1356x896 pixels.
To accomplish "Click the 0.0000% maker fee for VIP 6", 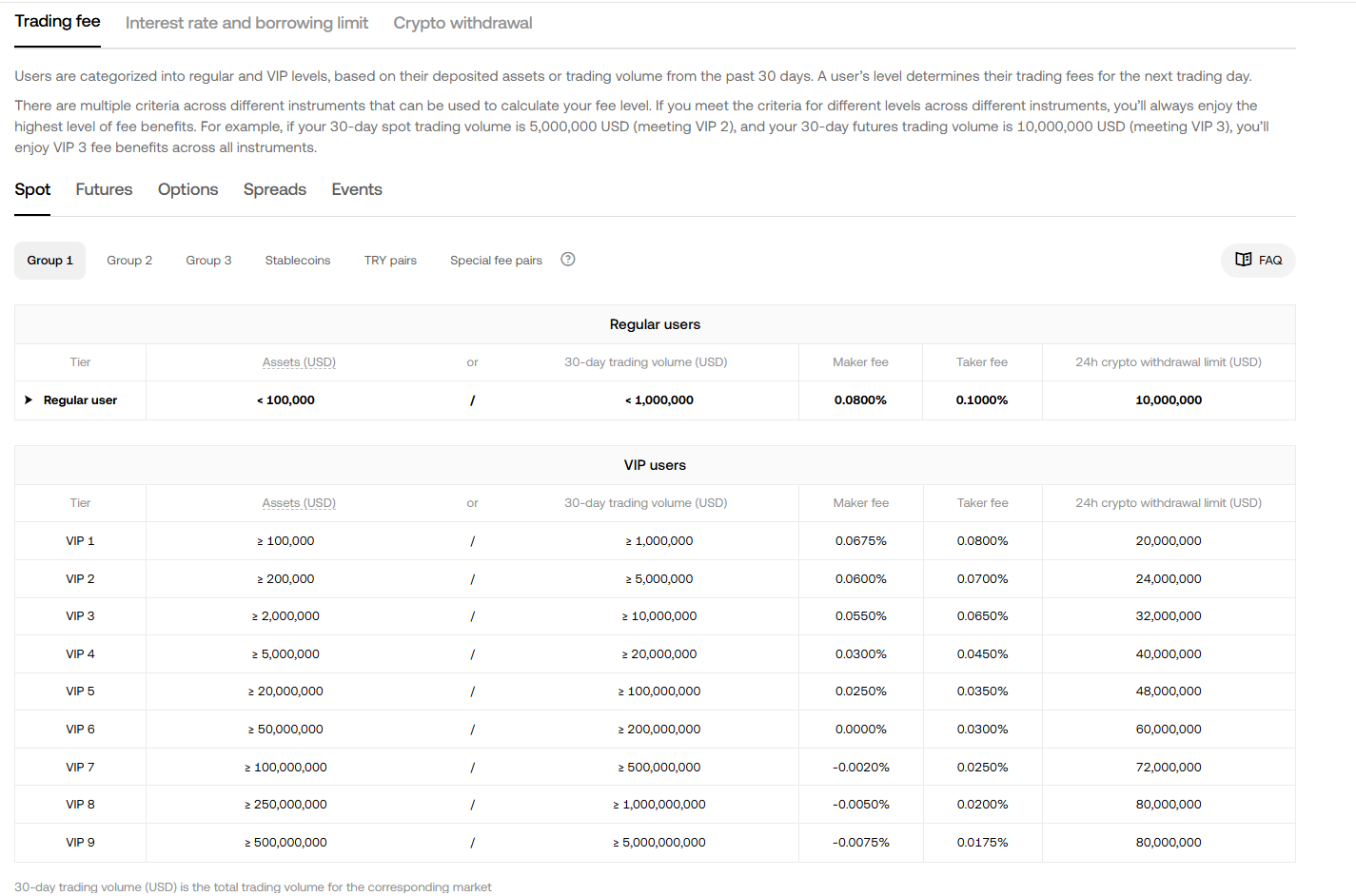I will click(x=861, y=730).
